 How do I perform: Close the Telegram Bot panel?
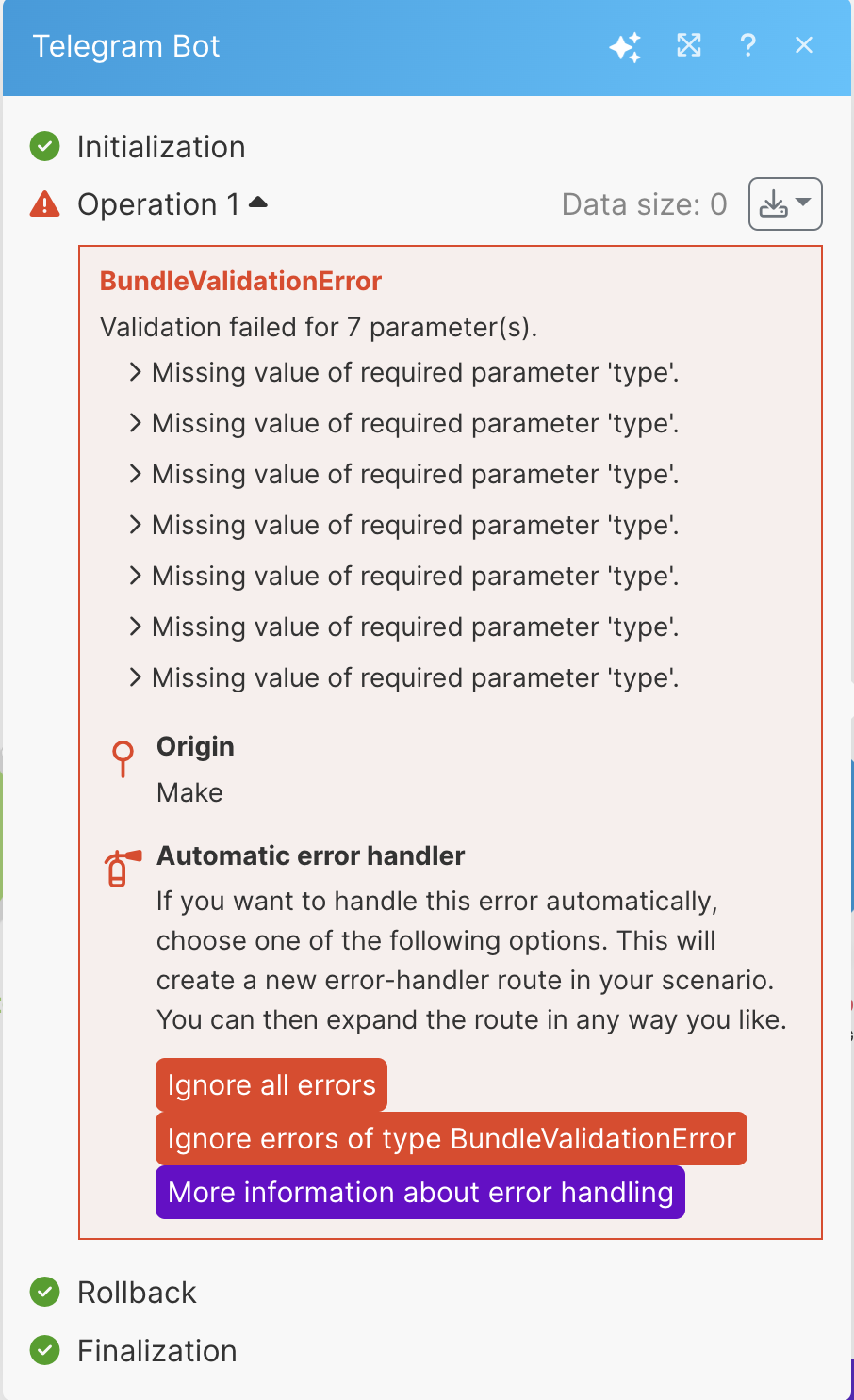point(804,45)
